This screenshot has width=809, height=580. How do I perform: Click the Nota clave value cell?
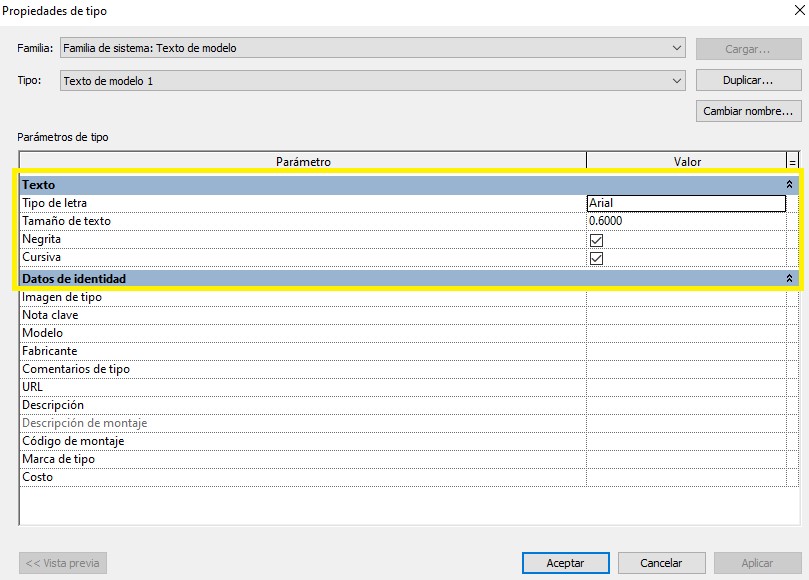pyautogui.click(x=686, y=315)
